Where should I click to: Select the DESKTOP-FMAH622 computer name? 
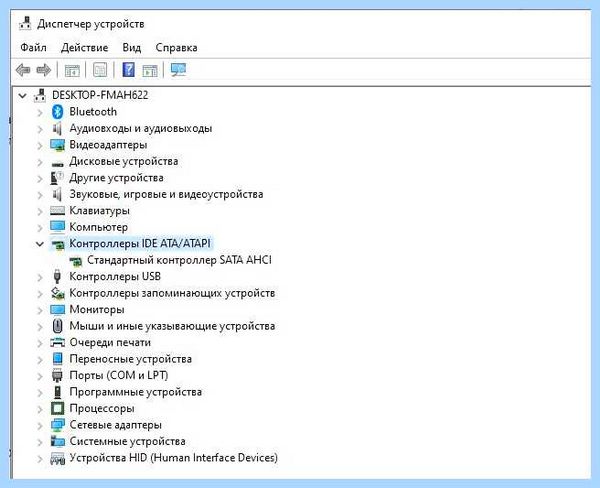coord(100,95)
